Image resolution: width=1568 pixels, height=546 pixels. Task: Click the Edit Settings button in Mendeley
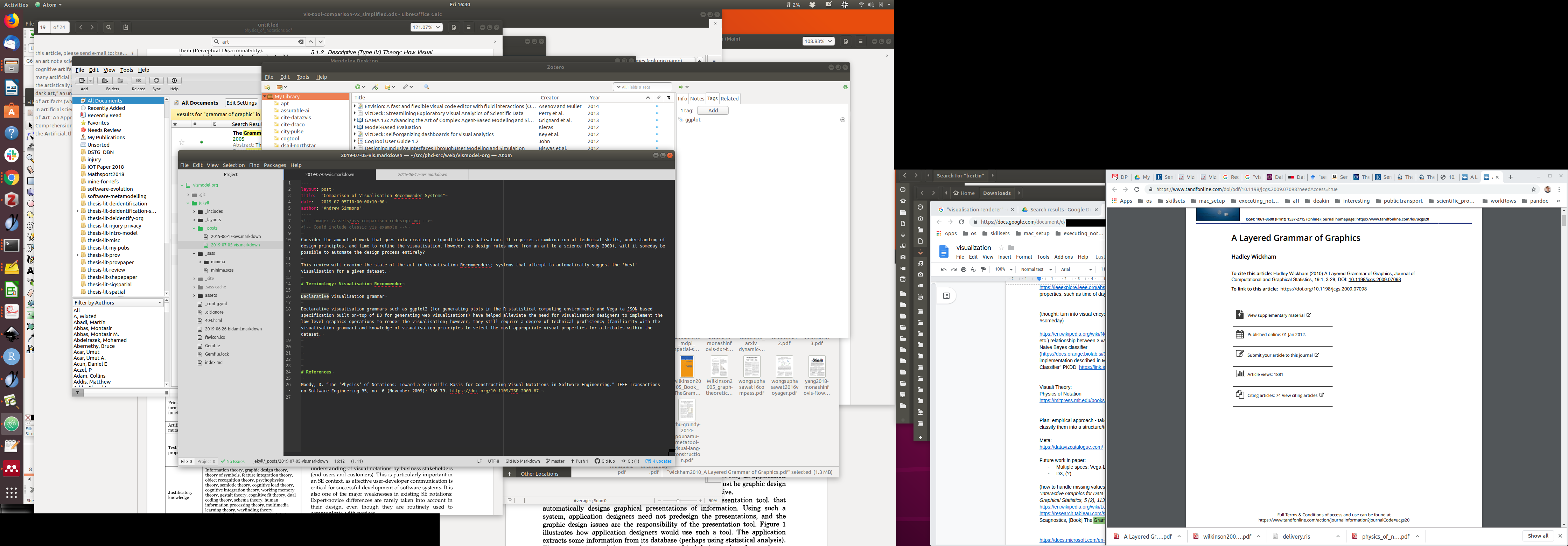click(x=241, y=103)
